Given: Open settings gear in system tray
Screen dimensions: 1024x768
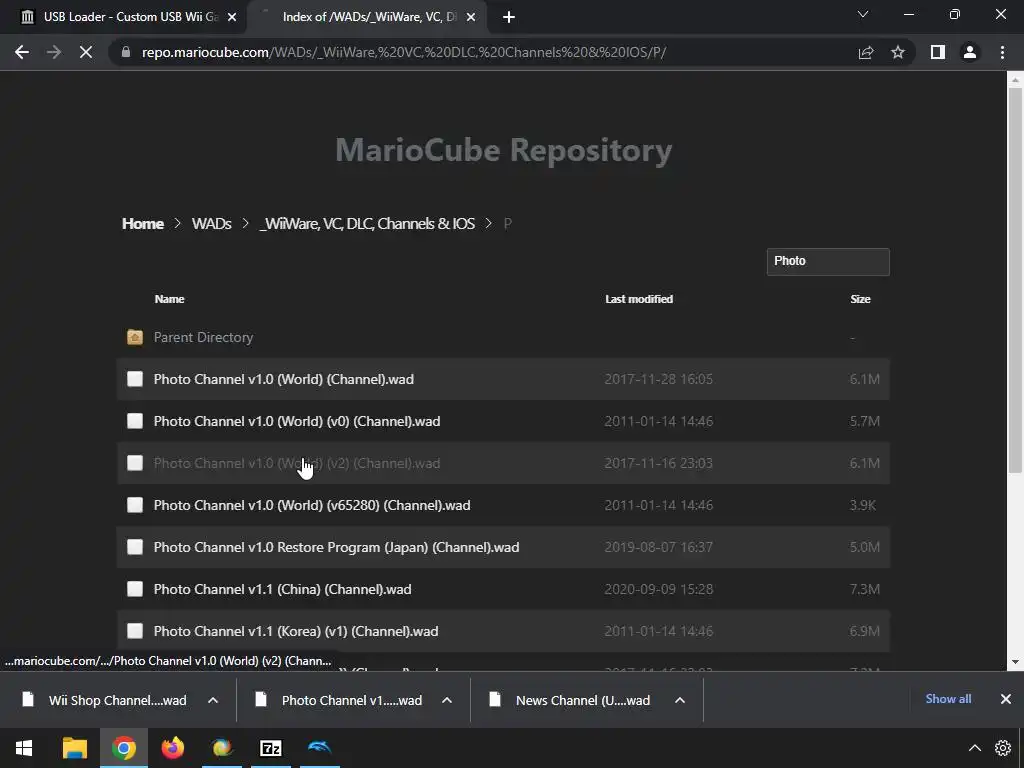Looking at the screenshot, I should tap(1003, 748).
